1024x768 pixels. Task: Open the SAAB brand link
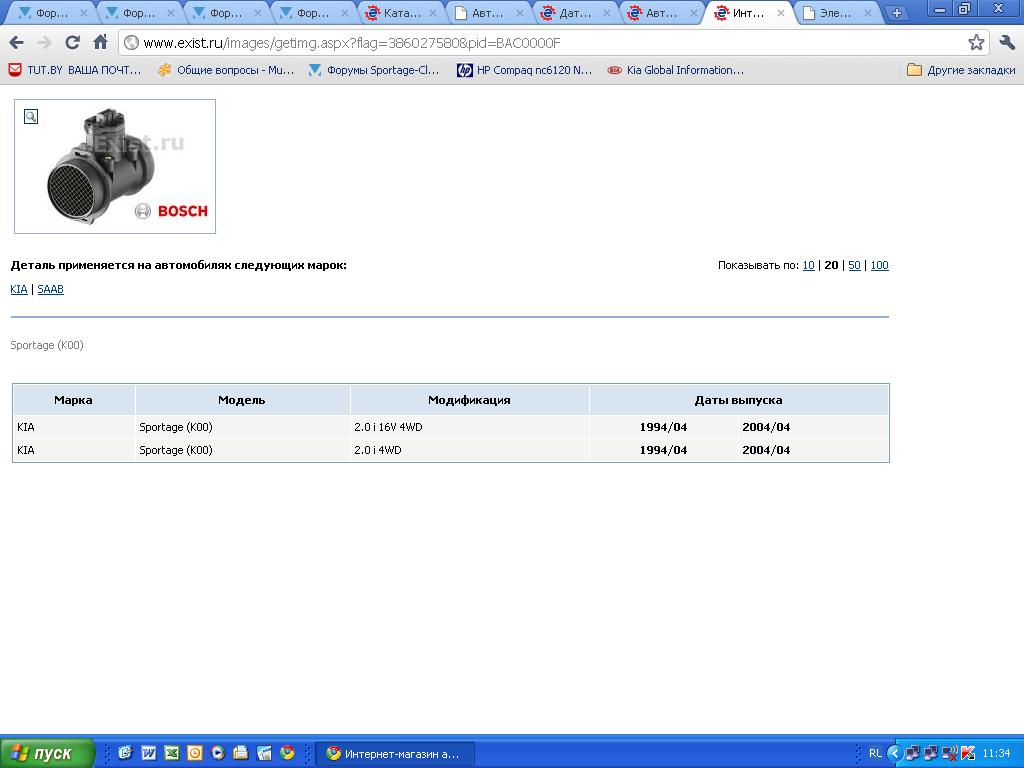tap(50, 289)
